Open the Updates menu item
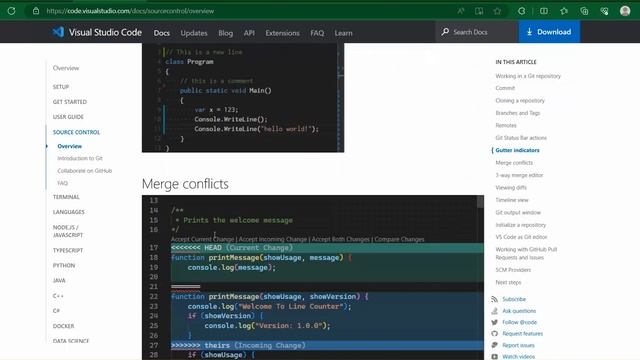The width and height of the screenshot is (640, 360). point(194,33)
